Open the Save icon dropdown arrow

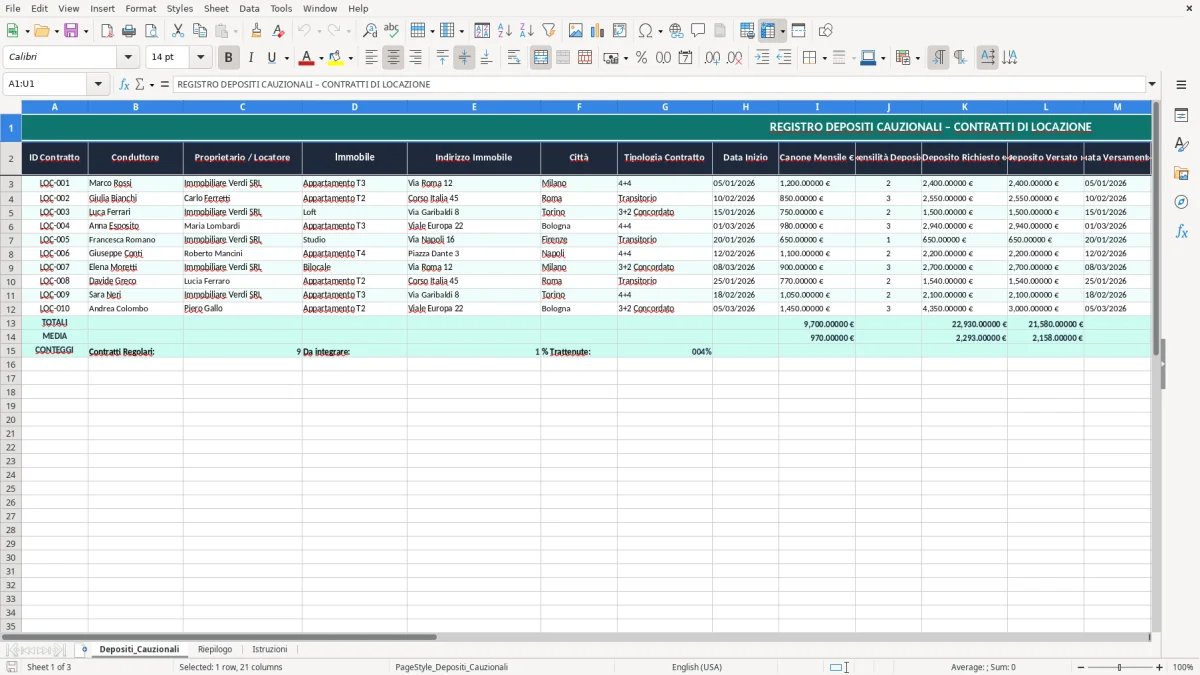pos(86,31)
